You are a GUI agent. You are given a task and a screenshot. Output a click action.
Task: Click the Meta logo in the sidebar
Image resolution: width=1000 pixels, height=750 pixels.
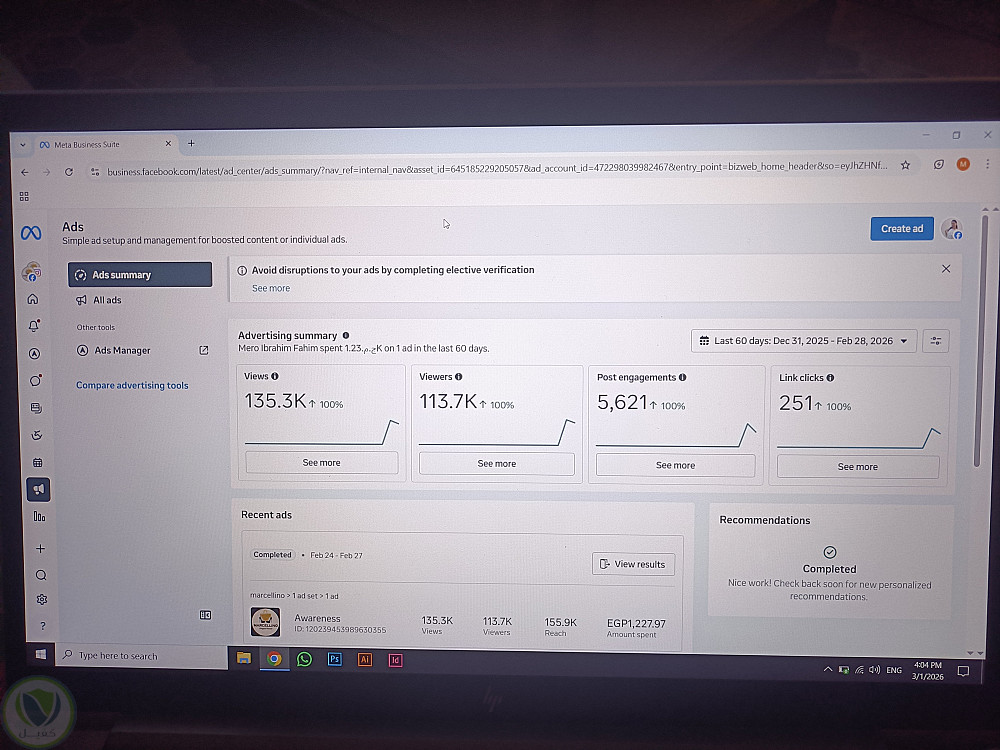(x=31, y=233)
